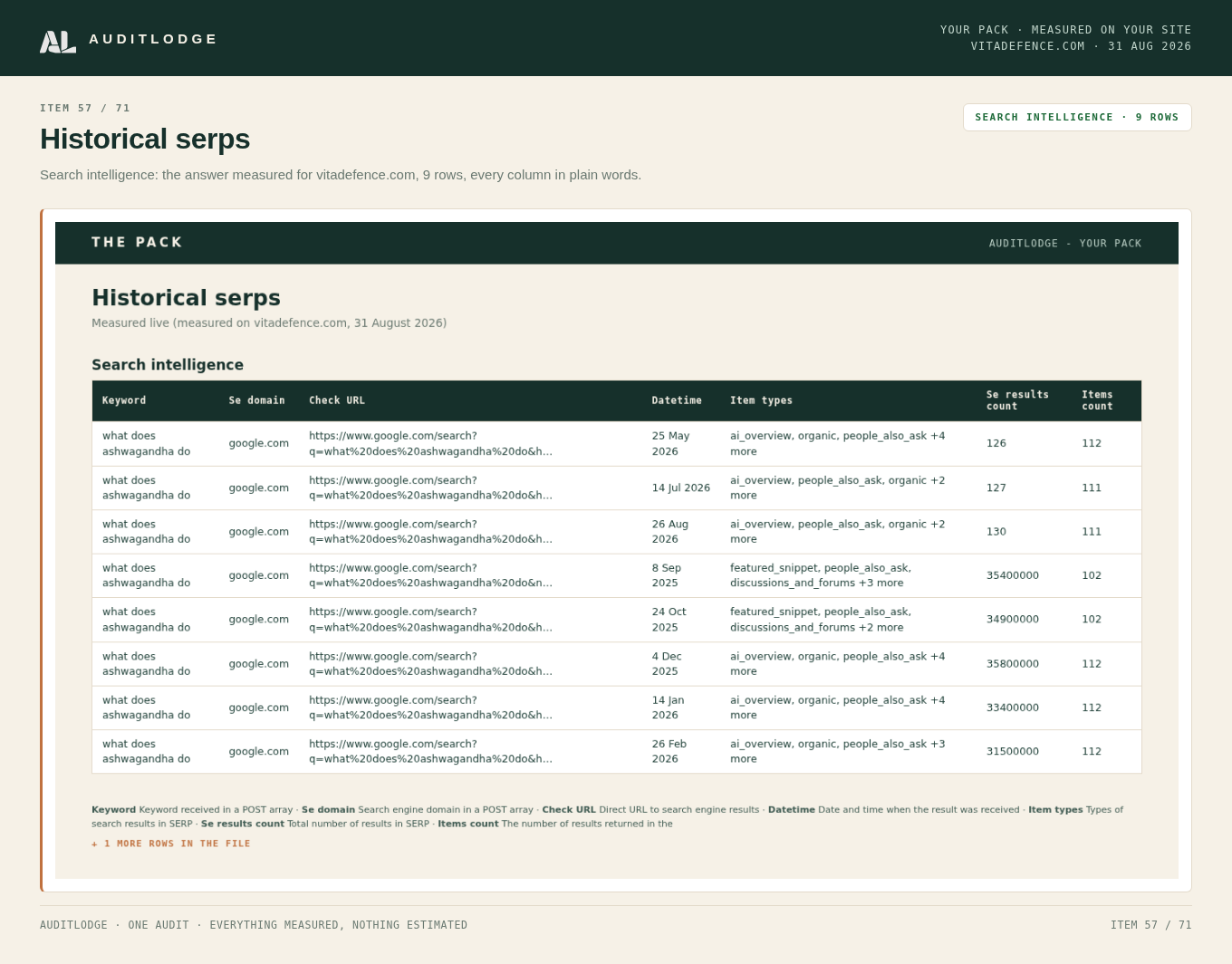Screen dimensions: 1232x964
Task: Click the results count 33400000
Action: (1013, 708)
